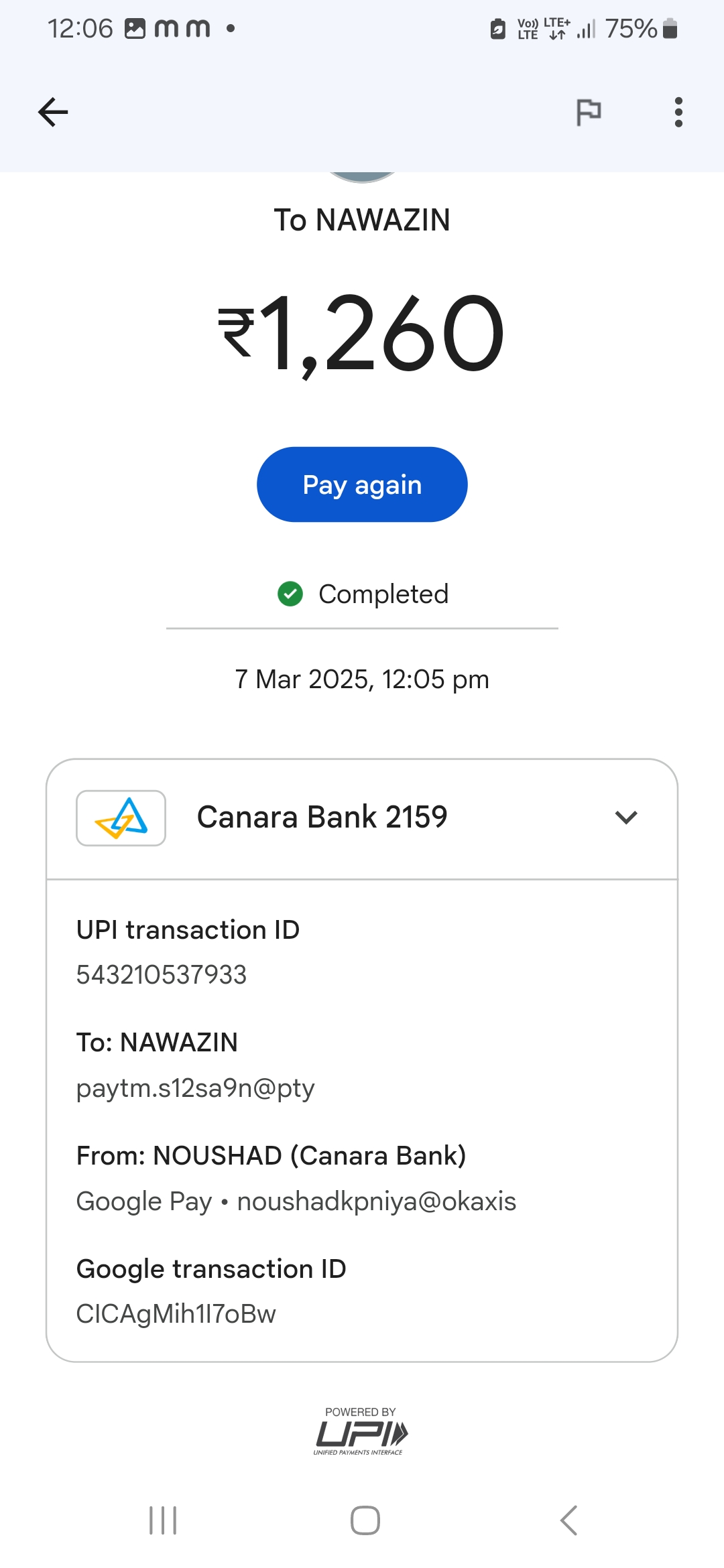The height and width of the screenshot is (1568, 724).
Task: Tap the gallery notification icon in status bar
Action: (135, 29)
